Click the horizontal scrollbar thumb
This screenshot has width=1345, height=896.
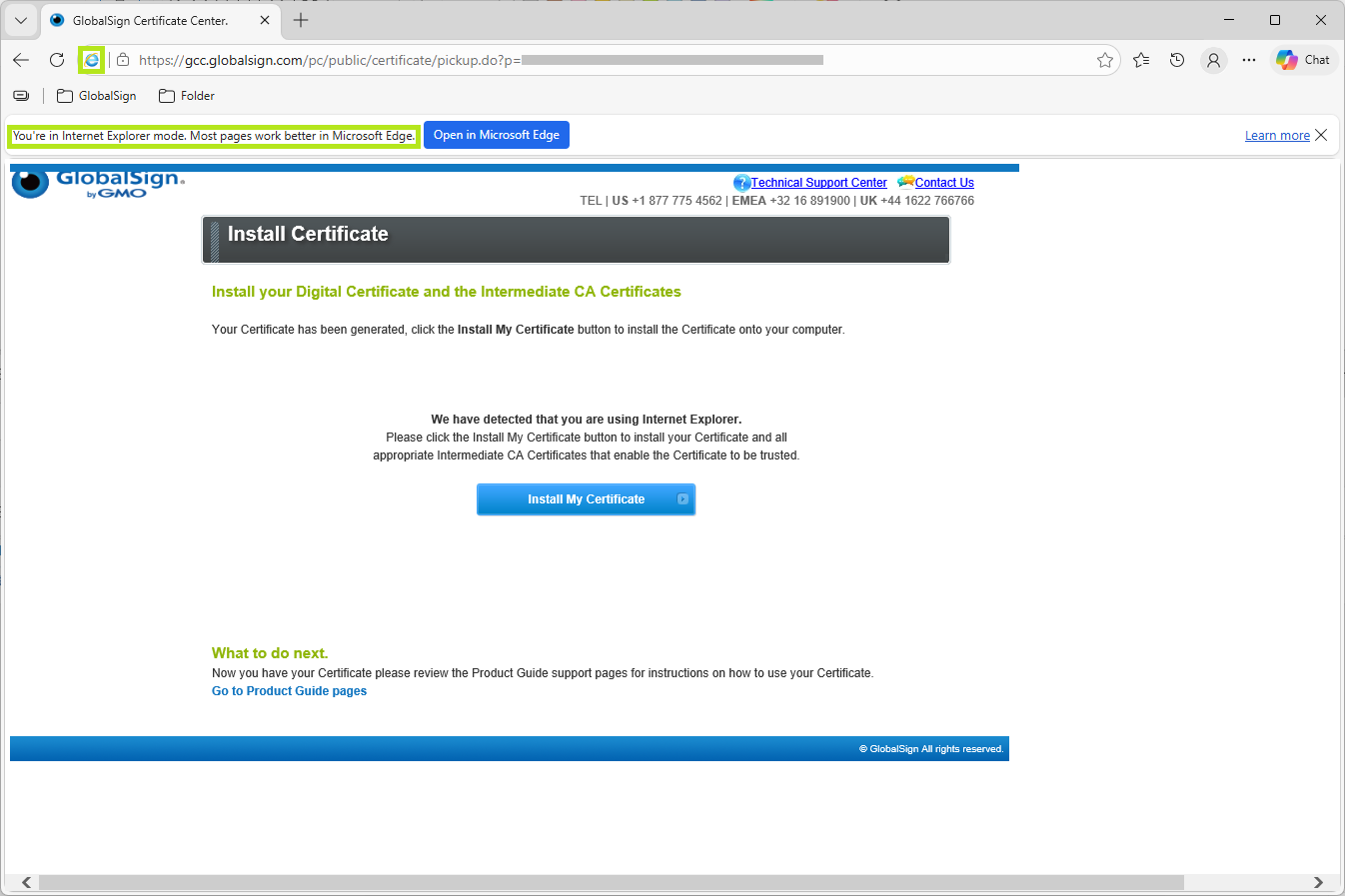[x=611, y=883]
